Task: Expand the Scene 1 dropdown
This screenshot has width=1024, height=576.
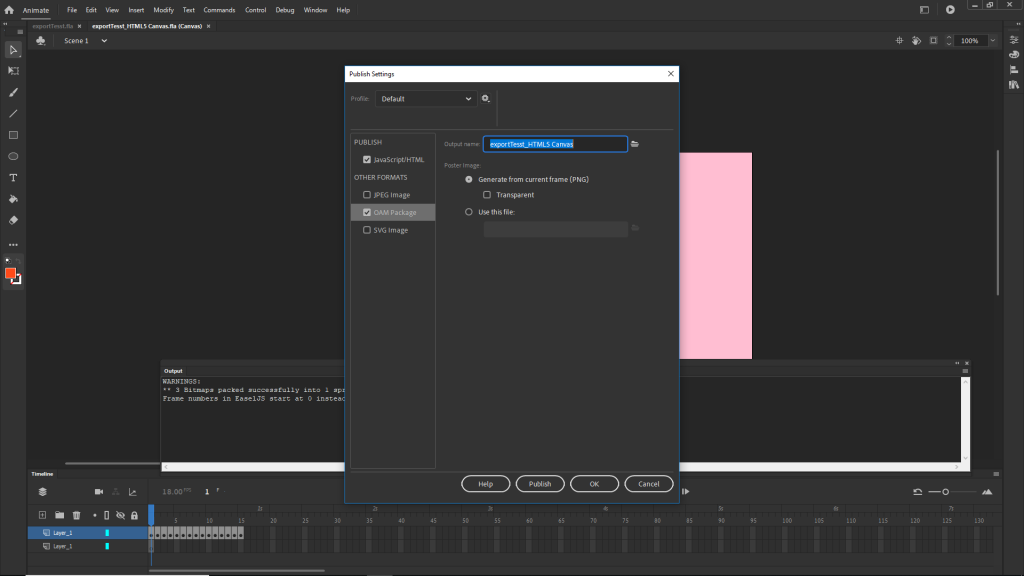Action: tap(103, 41)
